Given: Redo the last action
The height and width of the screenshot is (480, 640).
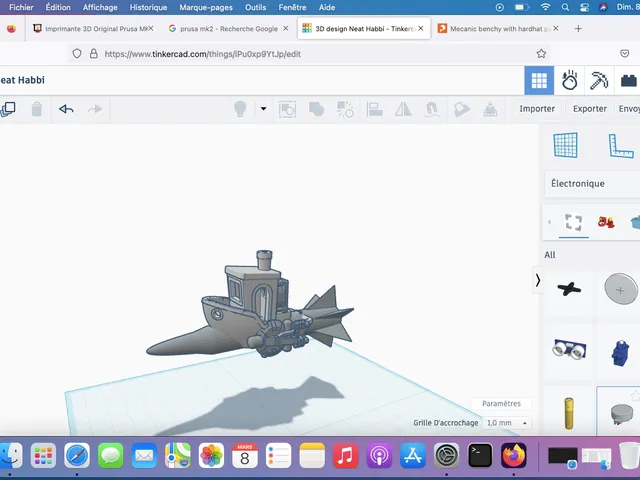Looking at the screenshot, I should [95, 109].
